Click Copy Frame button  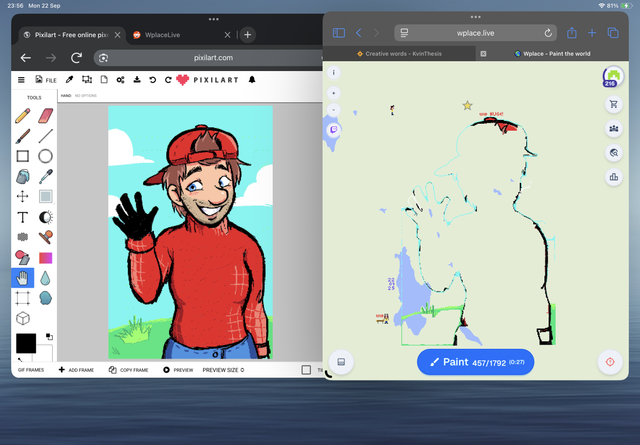click(128, 370)
